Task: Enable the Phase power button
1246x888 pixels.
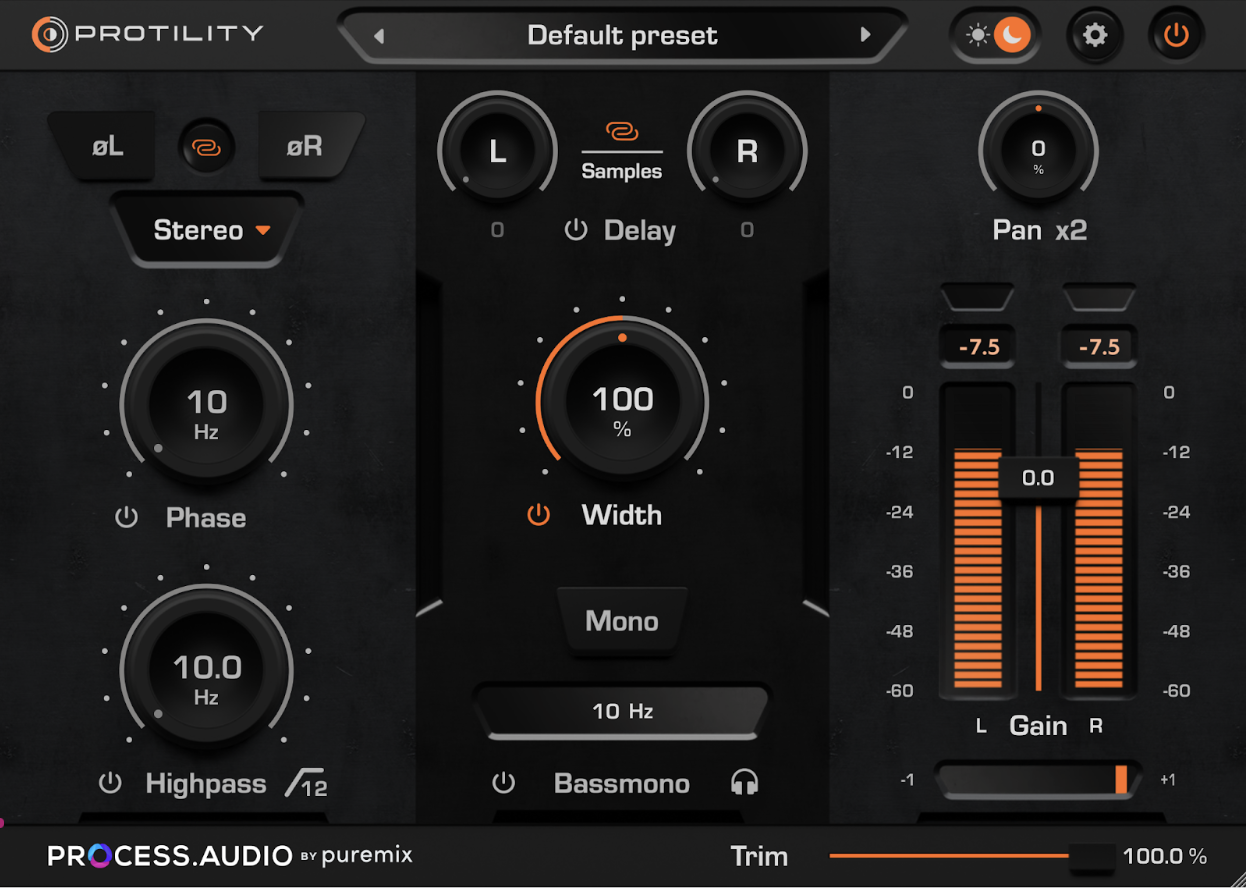Action: point(126,518)
